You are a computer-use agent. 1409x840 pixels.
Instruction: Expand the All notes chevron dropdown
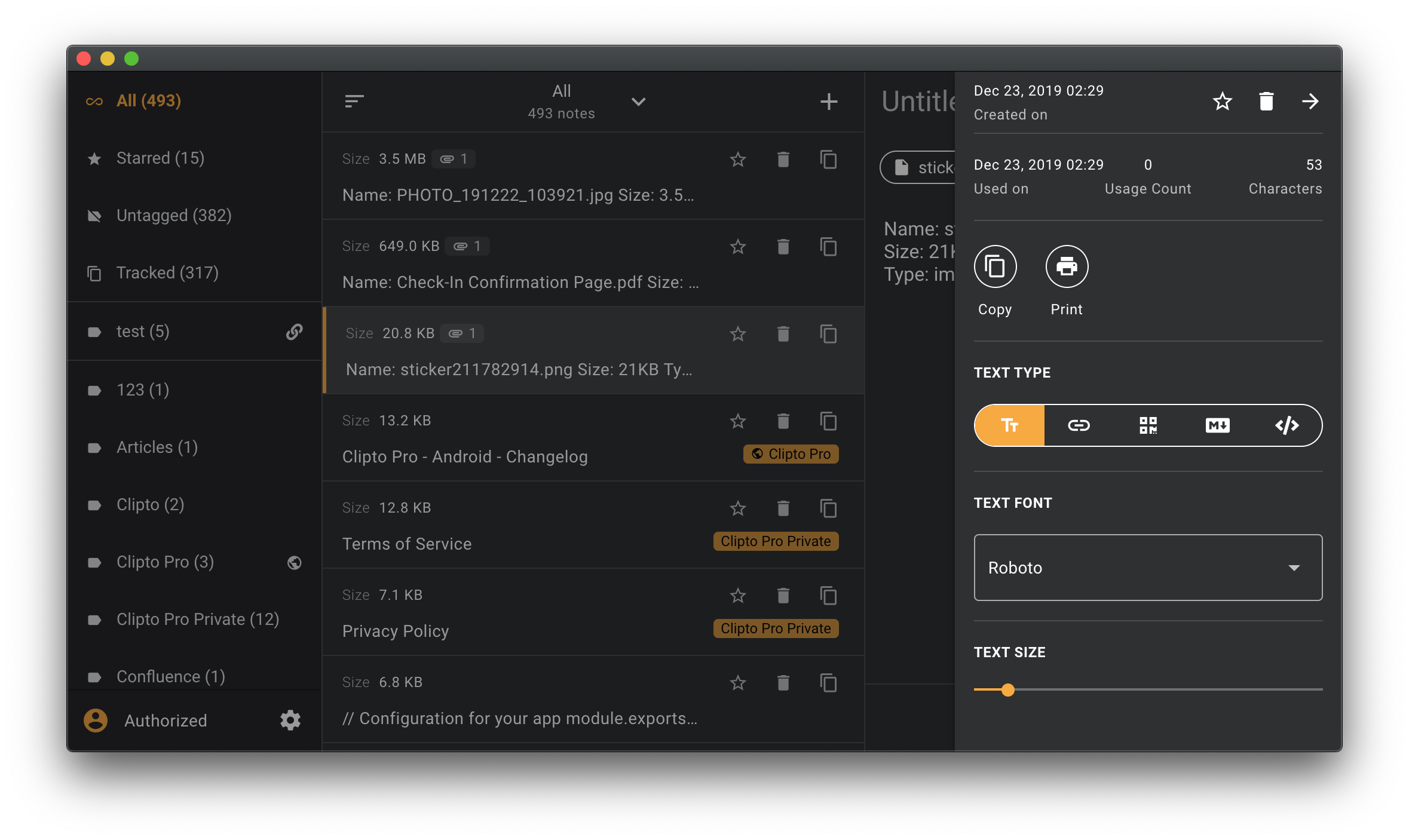click(x=638, y=102)
